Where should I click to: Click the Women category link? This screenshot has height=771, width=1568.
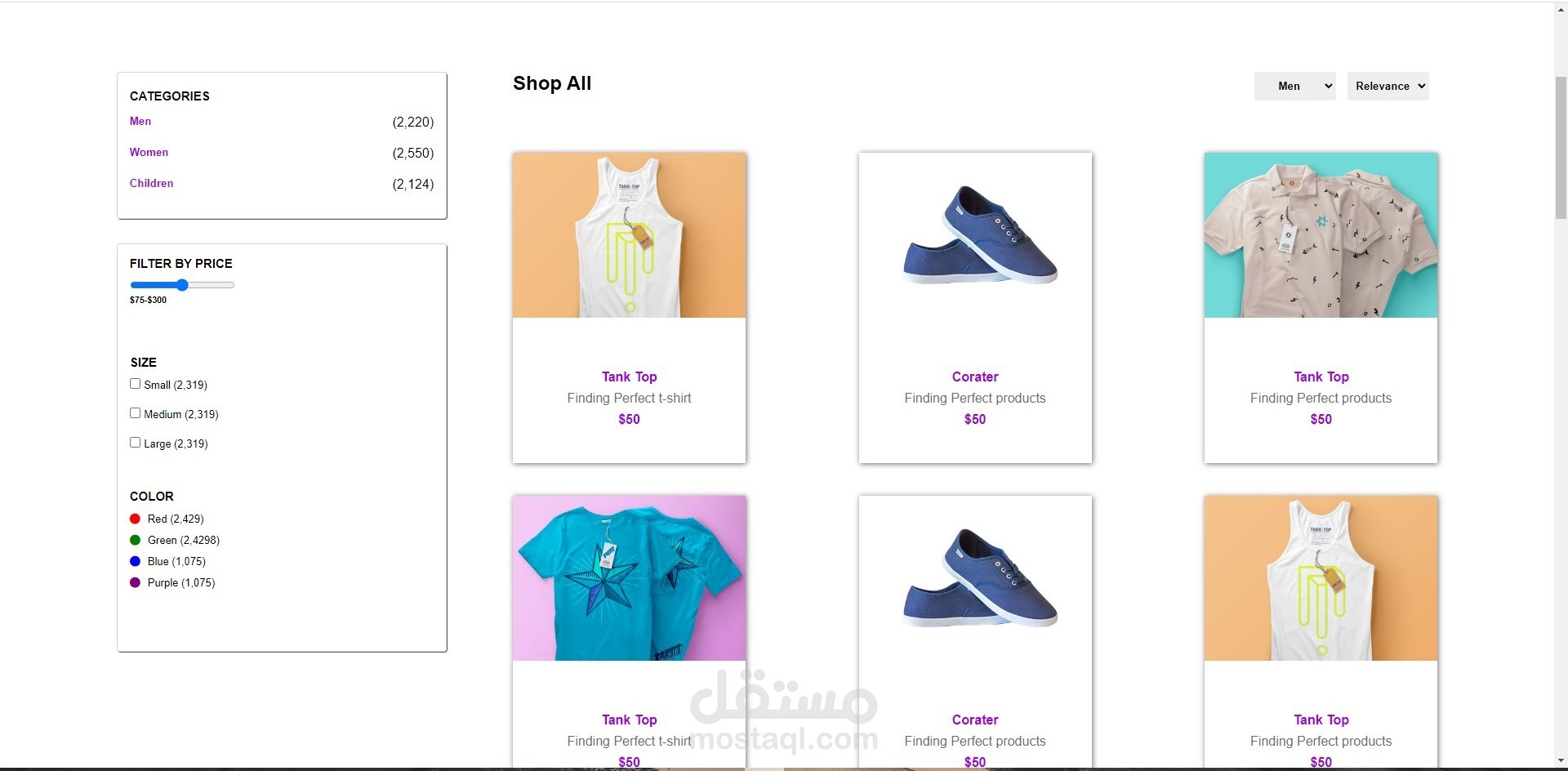pos(149,153)
